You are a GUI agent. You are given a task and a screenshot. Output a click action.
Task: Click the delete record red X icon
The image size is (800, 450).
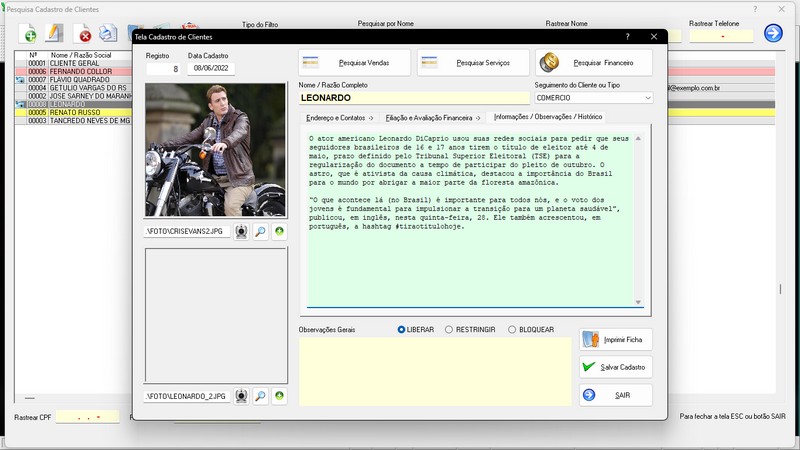82,34
